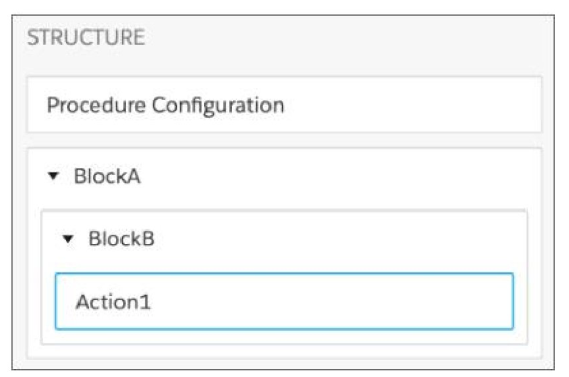Viewport: 569px width, 377px height.
Task: Click the gray Structure panel background
Action: [x=345, y=44]
